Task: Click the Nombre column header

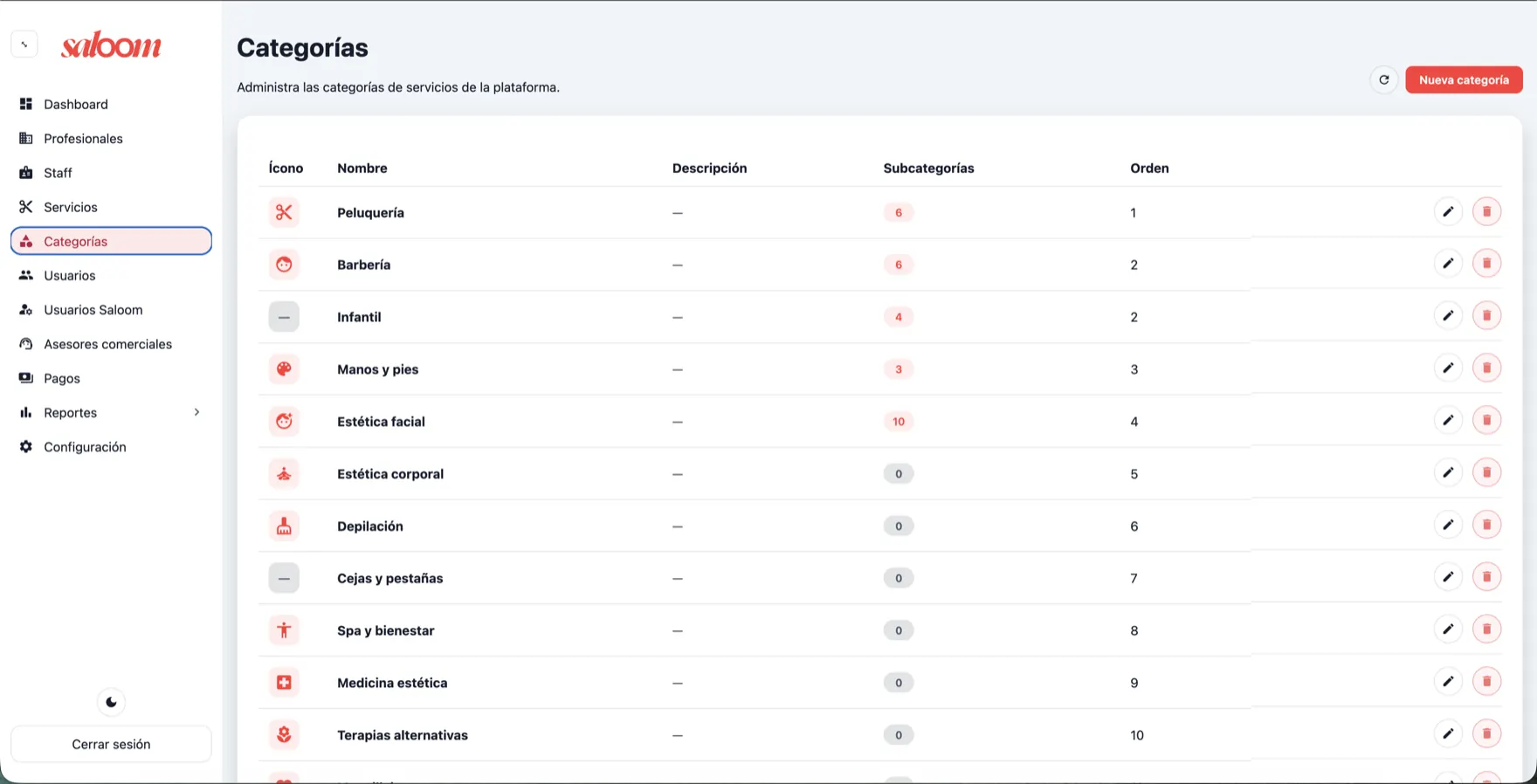Action: click(362, 168)
